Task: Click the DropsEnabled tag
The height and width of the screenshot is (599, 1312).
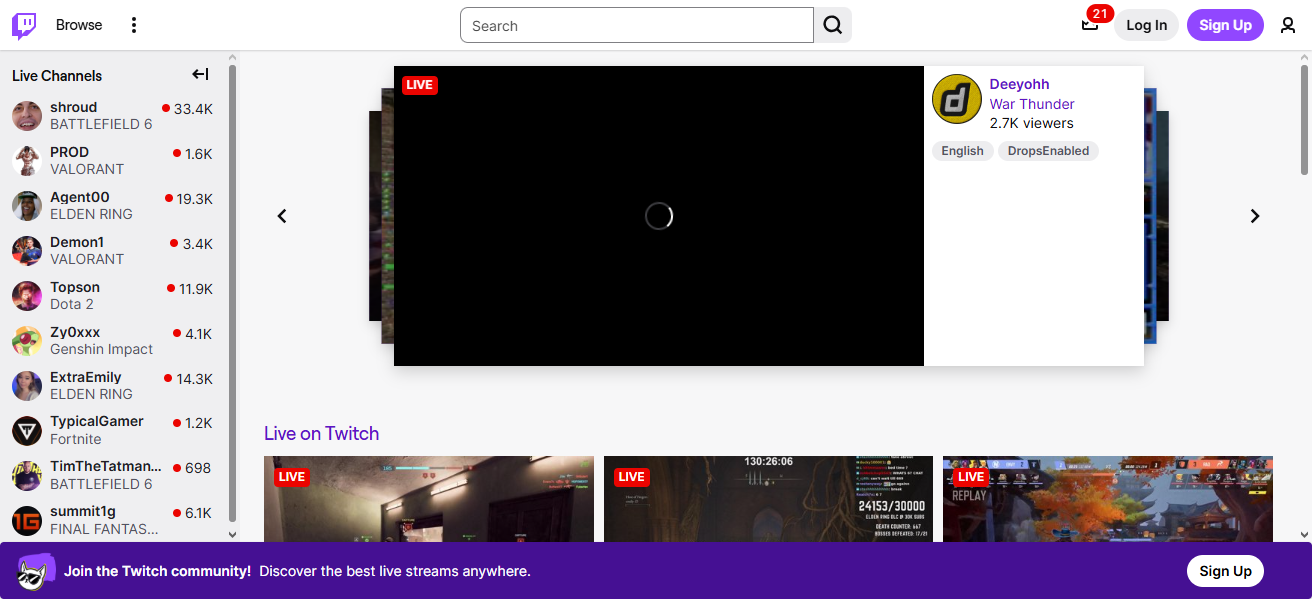Action: tap(1048, 151)
